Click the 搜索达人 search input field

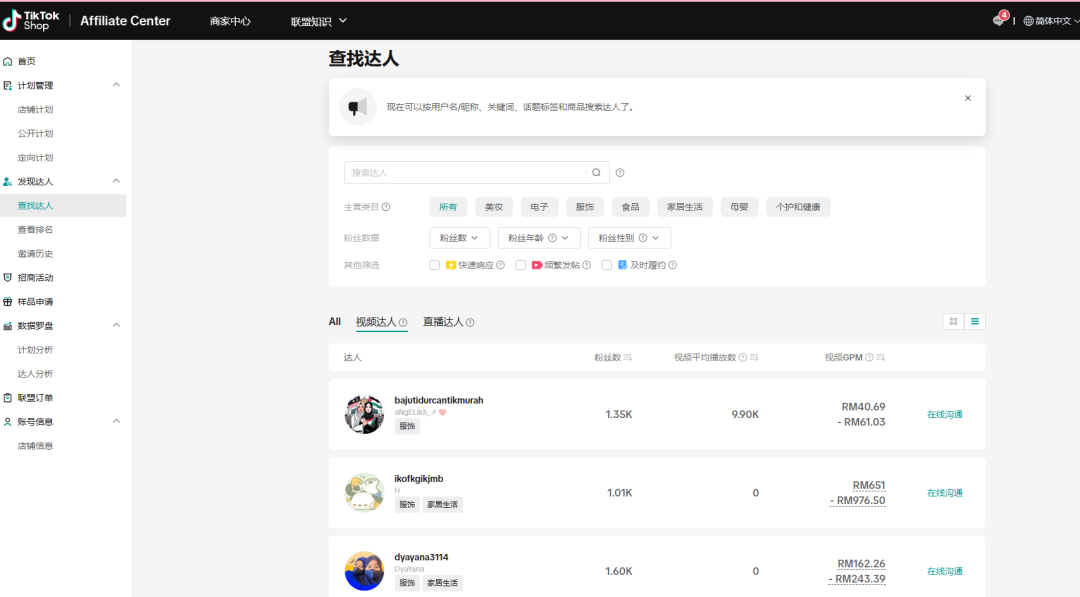pyautogui.click(x=465, y=173)
